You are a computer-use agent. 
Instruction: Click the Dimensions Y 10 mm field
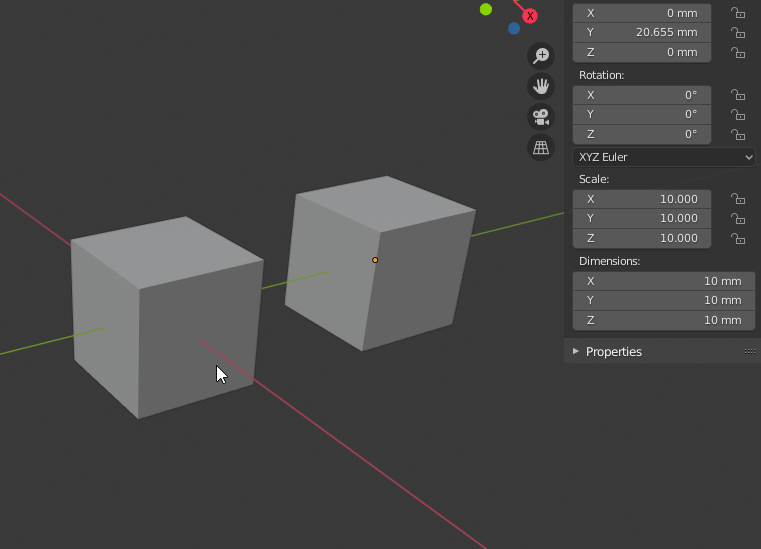[664, 300]
